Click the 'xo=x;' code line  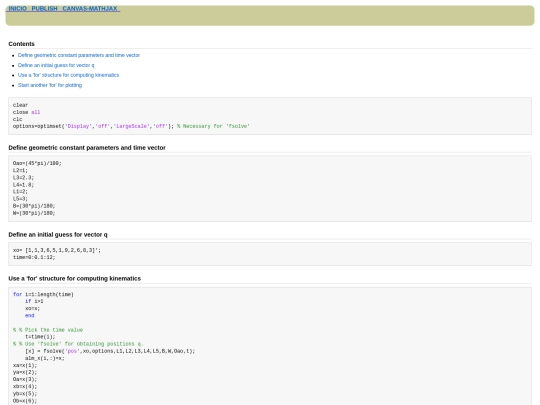pos(32,309)
